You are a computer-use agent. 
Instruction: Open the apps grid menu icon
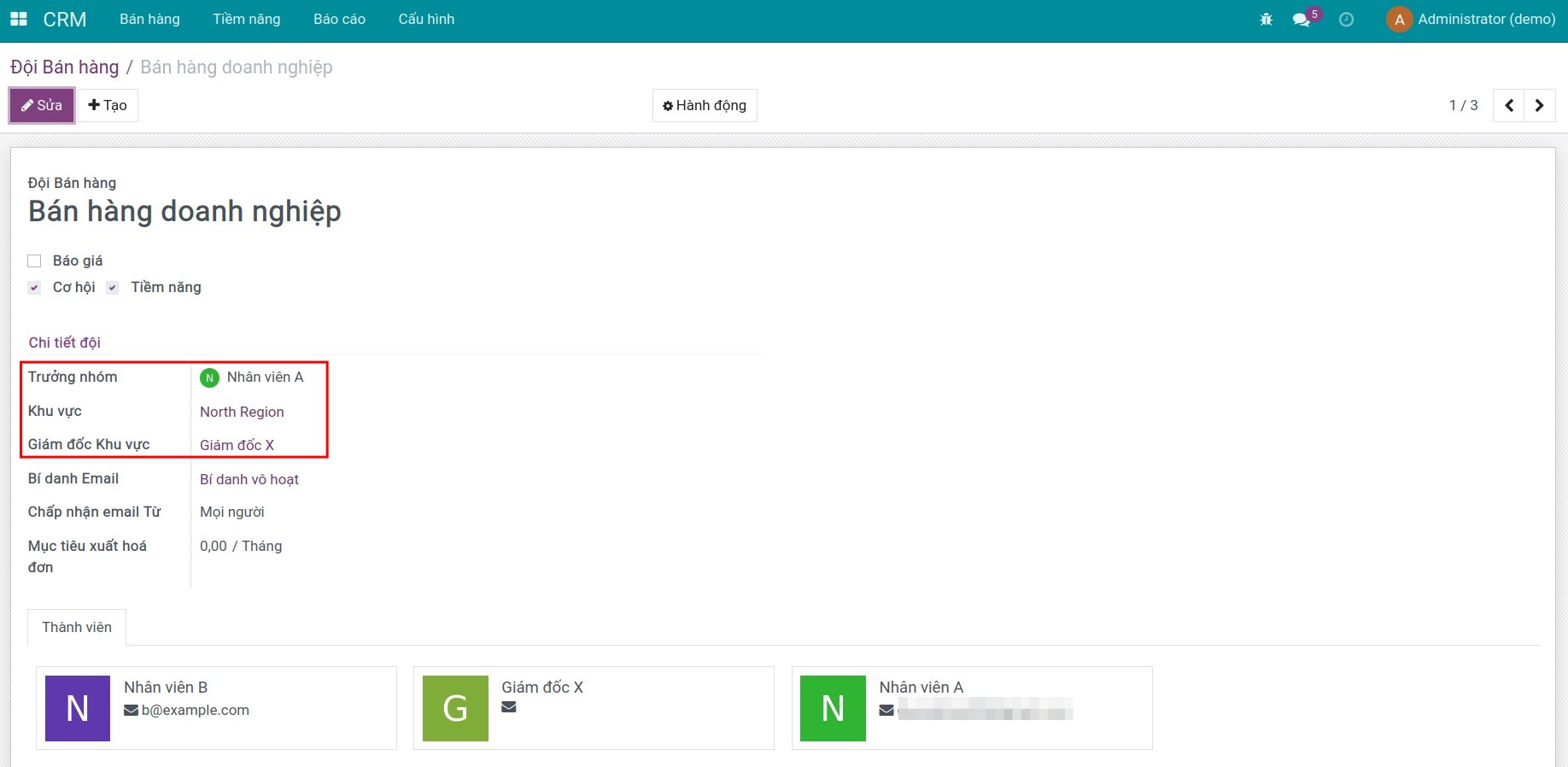pyautogui.click(x=19, y=19)
